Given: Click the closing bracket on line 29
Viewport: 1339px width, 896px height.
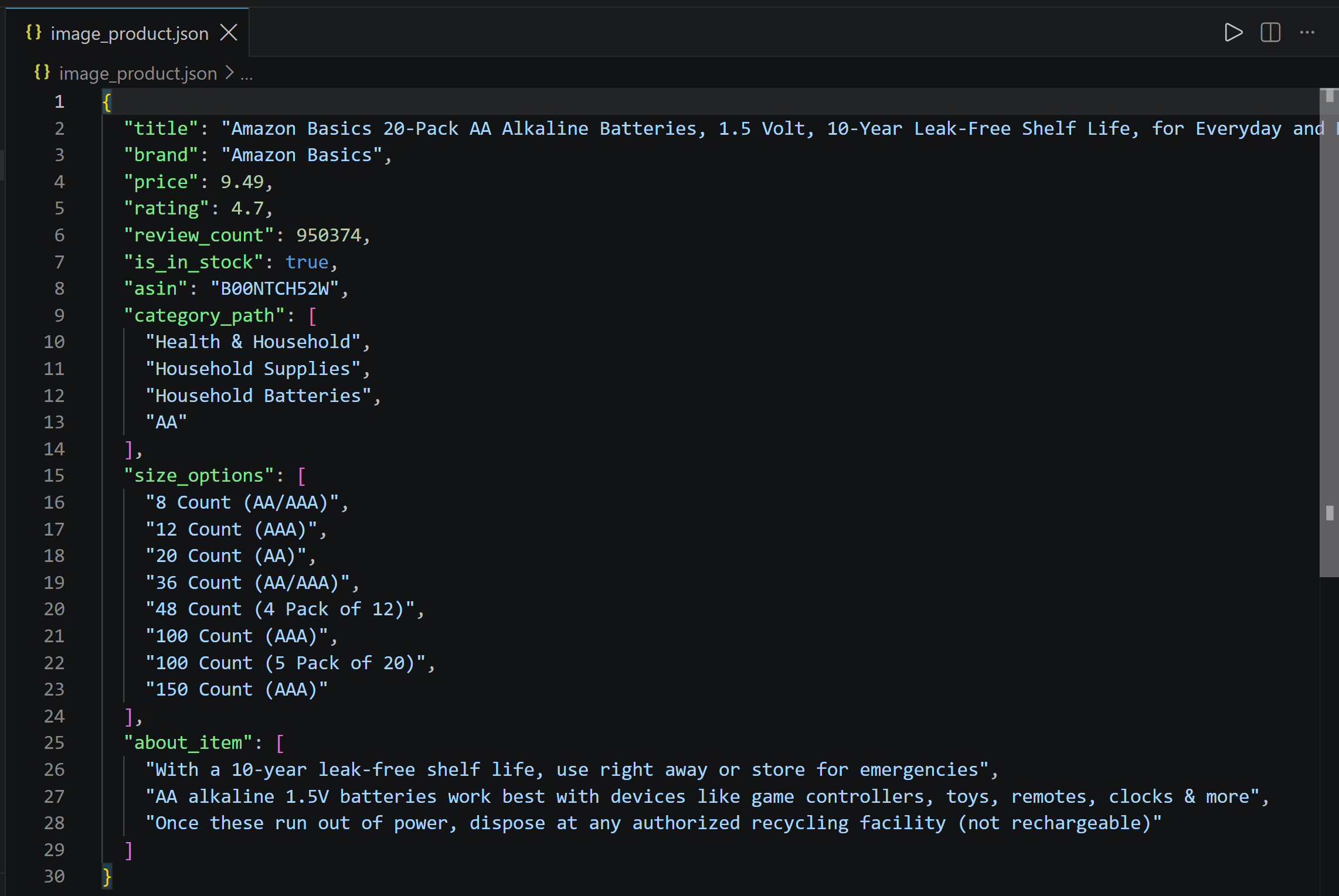Looking at the screenshot, I should [129, 850].
